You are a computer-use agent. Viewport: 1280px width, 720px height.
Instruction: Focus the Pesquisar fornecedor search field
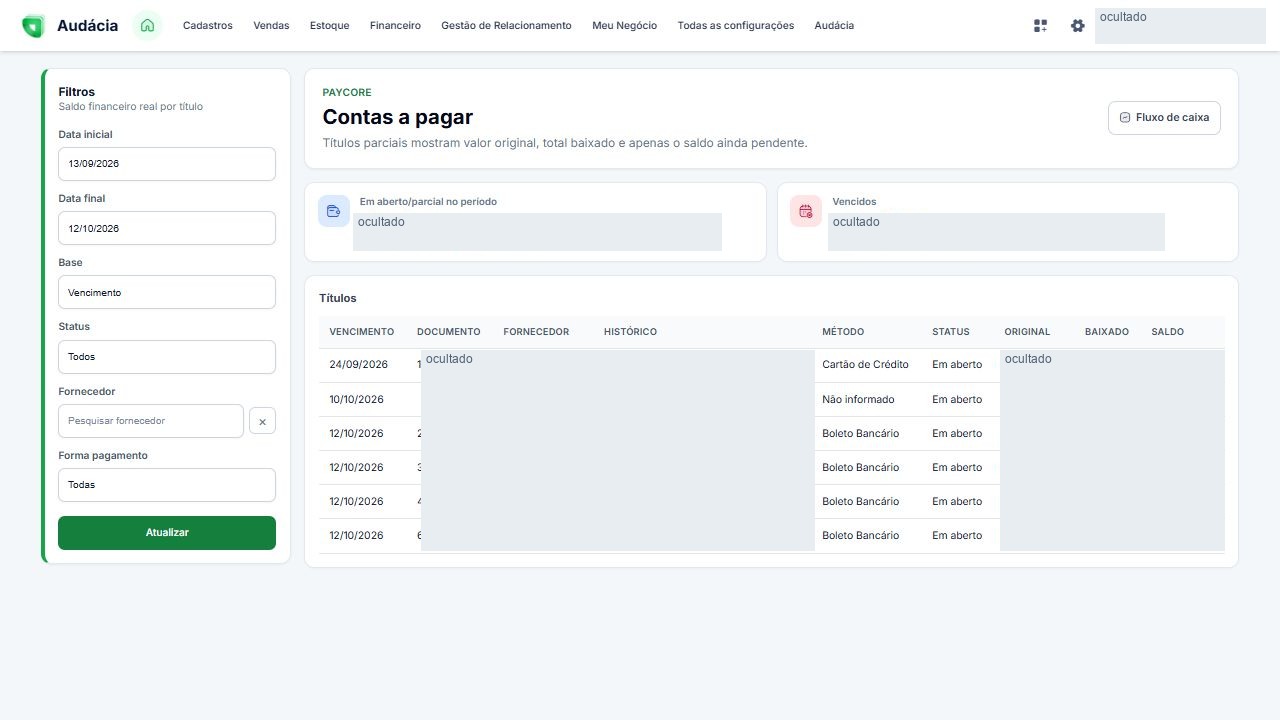pyautogui.click(x=151, y=421)
